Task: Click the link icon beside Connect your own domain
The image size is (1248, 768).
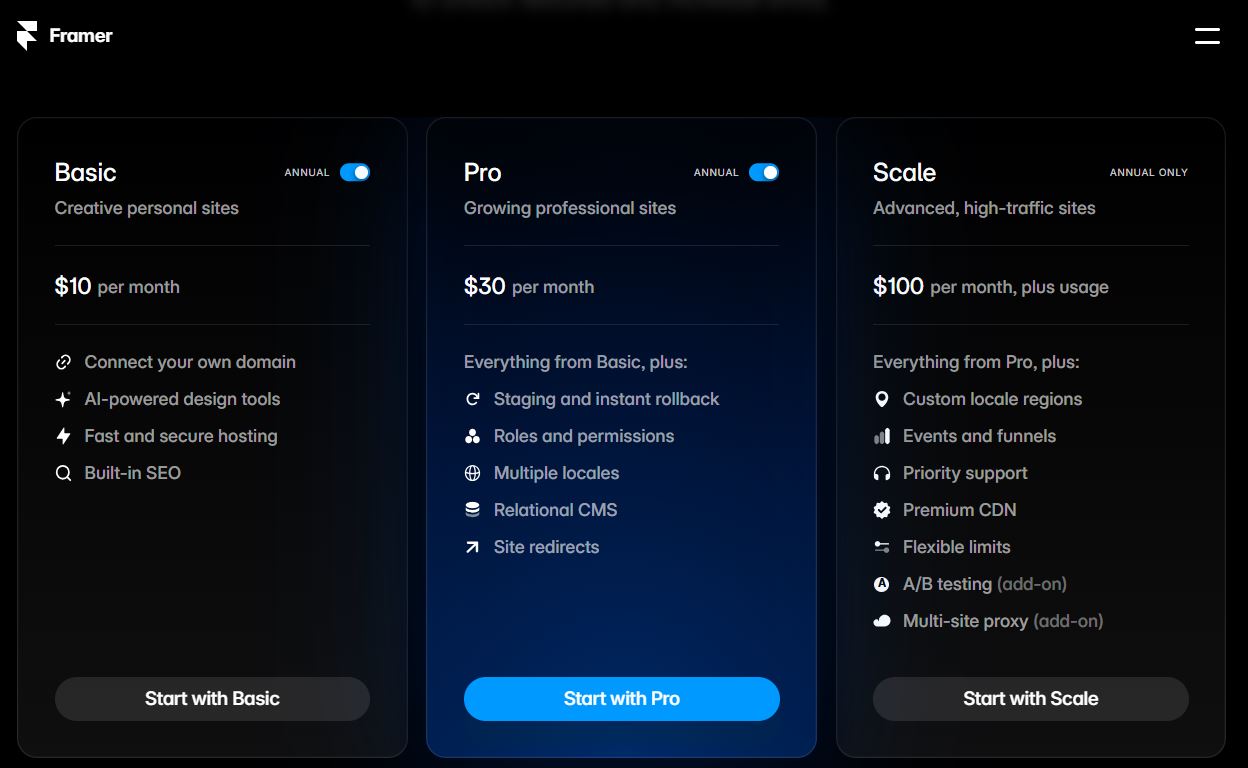Action: coord(64,362)
